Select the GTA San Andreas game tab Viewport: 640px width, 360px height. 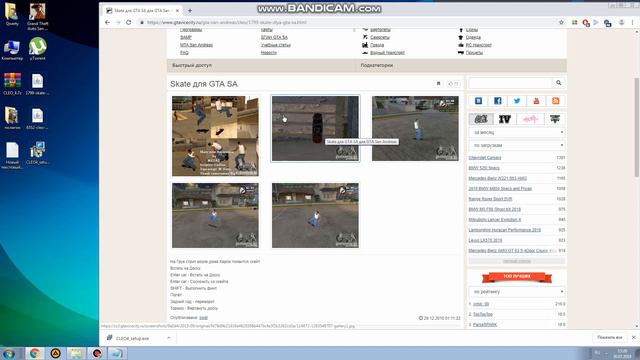point(481,119)
